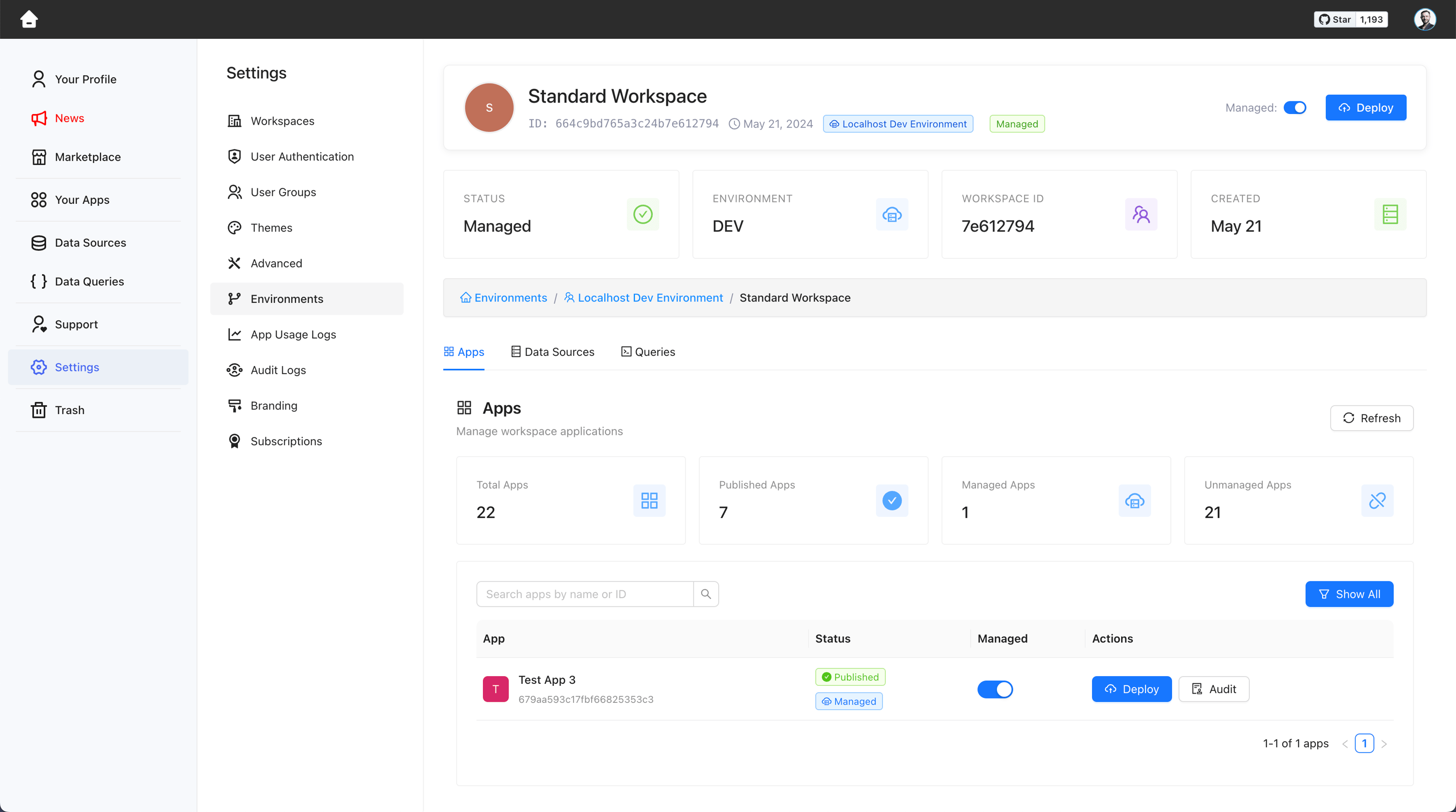Click the Support person icon
Screen dimensions: 1456x812
[38, 324]
